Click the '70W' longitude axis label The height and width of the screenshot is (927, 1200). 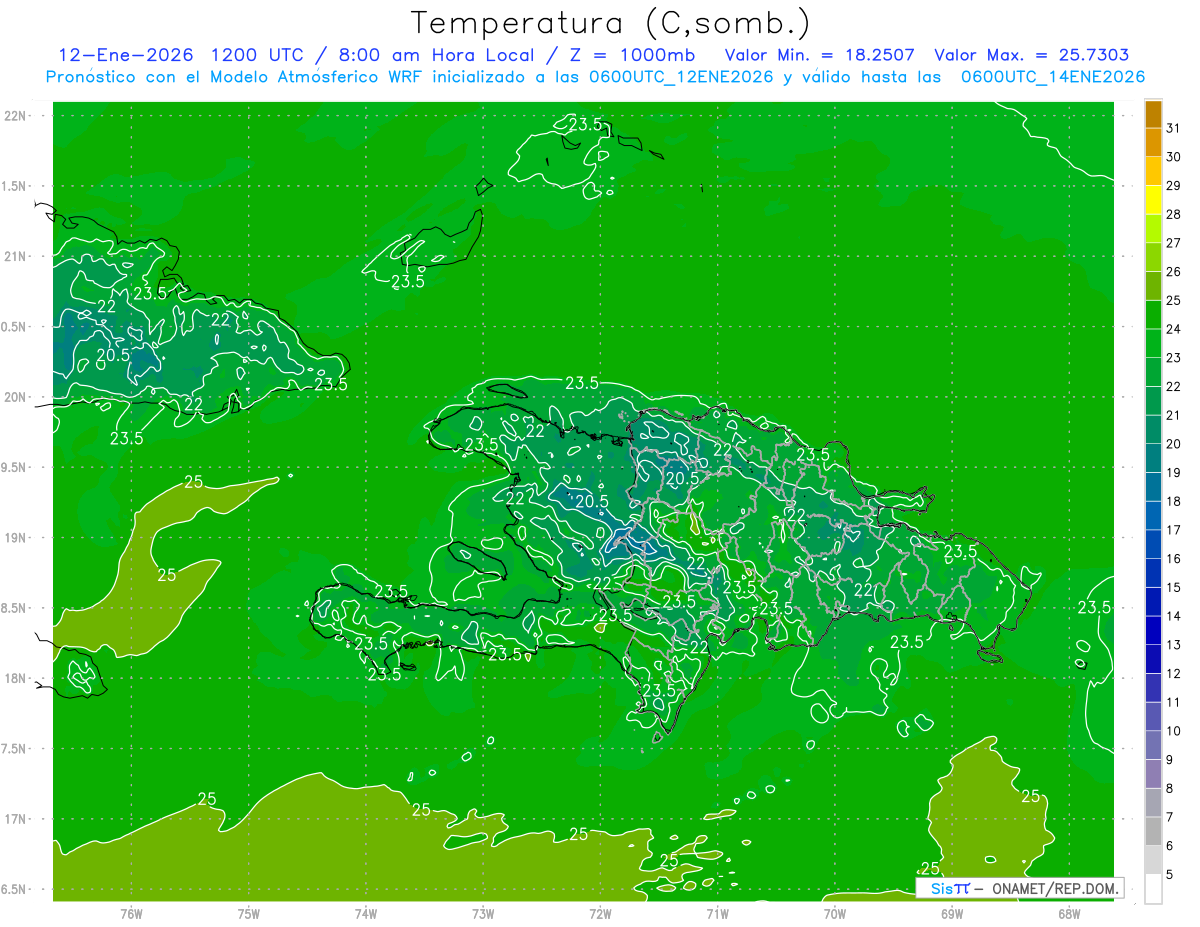pos(835,913)
